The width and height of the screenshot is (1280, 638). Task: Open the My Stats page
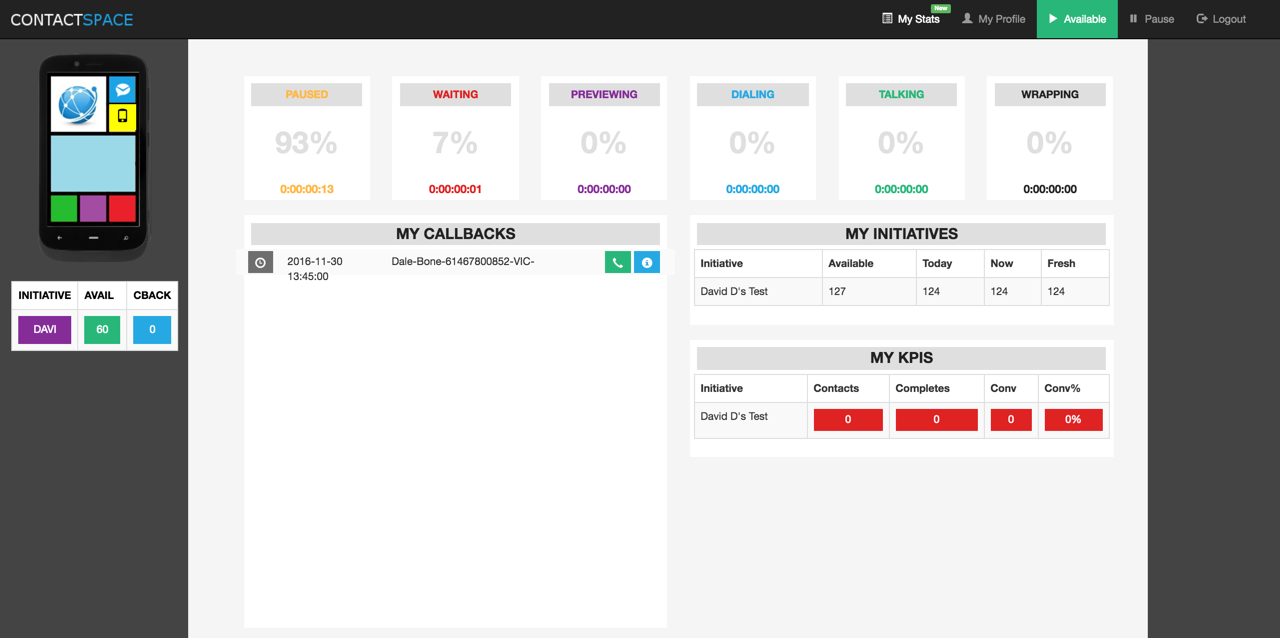911,19
